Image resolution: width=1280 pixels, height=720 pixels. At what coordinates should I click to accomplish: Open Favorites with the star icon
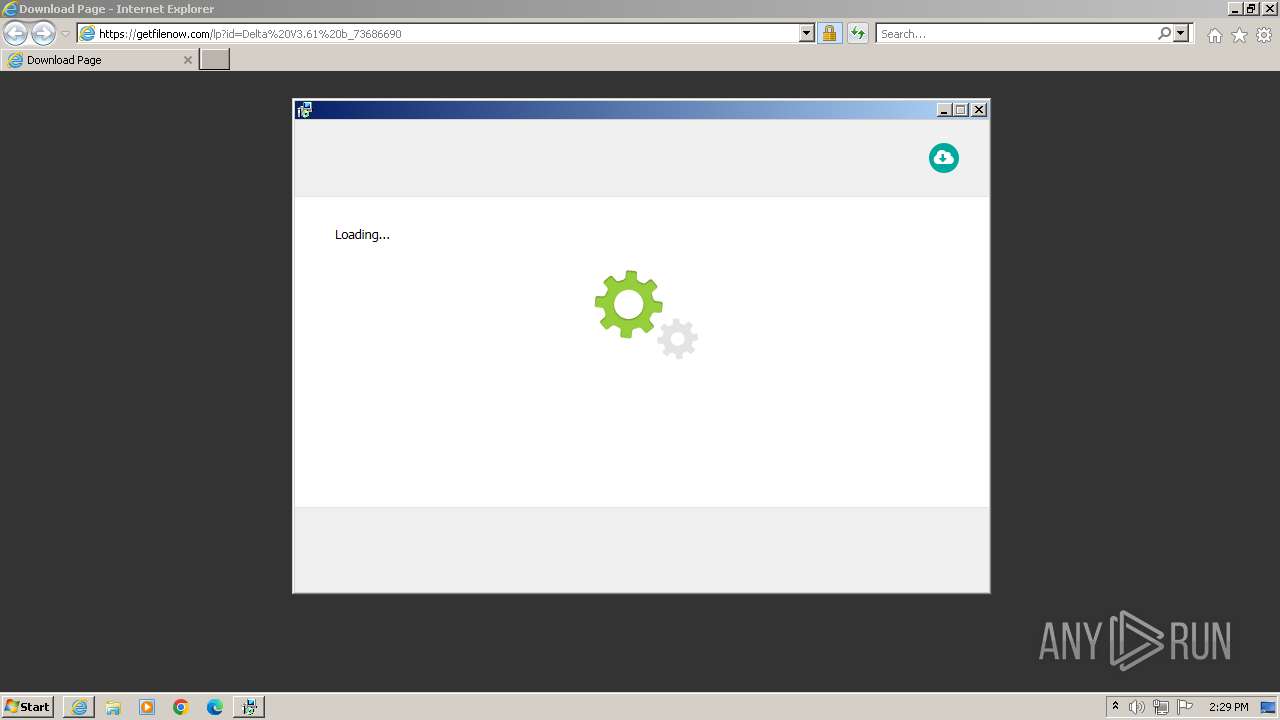pyautogui.click(x=1239, y=35)
